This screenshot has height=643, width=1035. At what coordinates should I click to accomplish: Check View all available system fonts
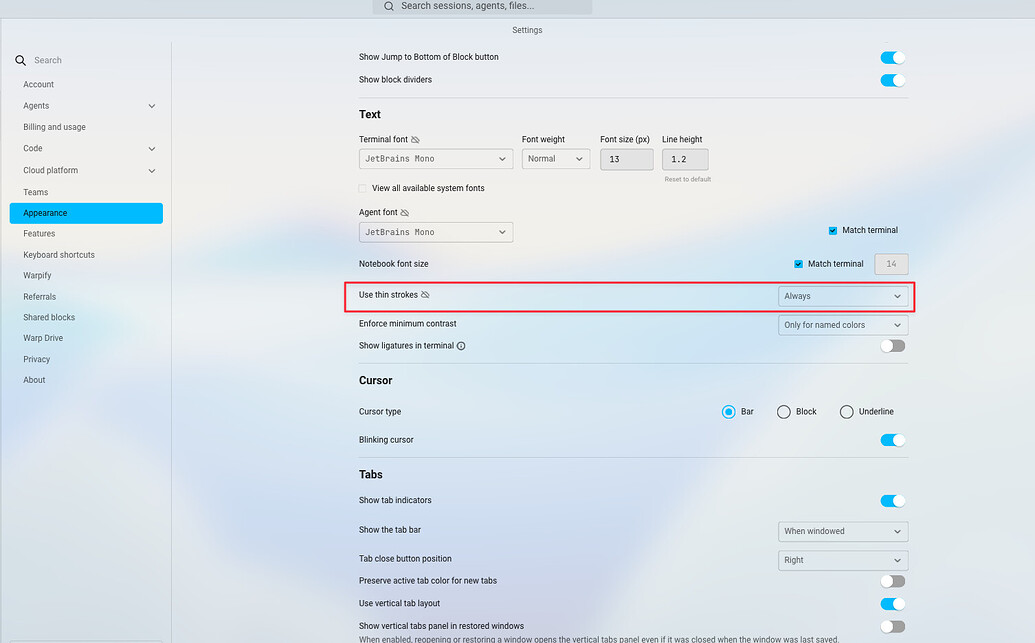coord(362,188)
